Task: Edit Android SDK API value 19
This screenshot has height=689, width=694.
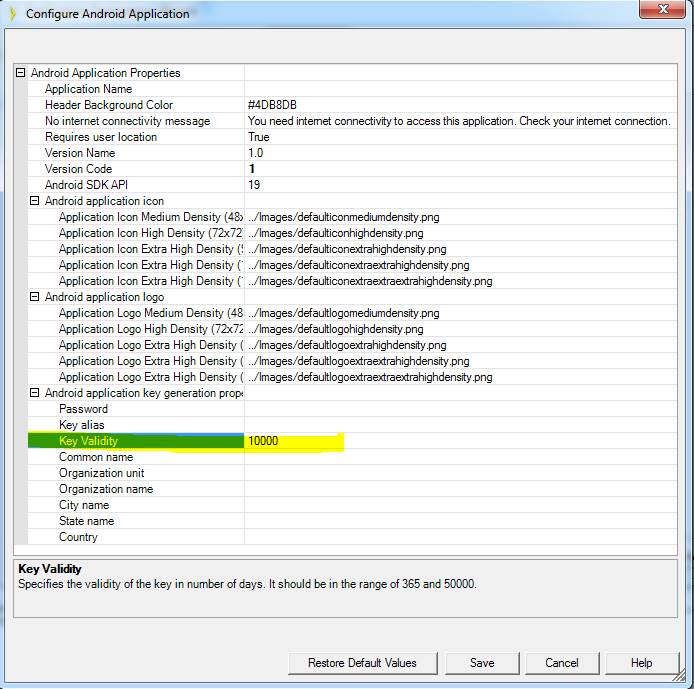Action: 460,185
